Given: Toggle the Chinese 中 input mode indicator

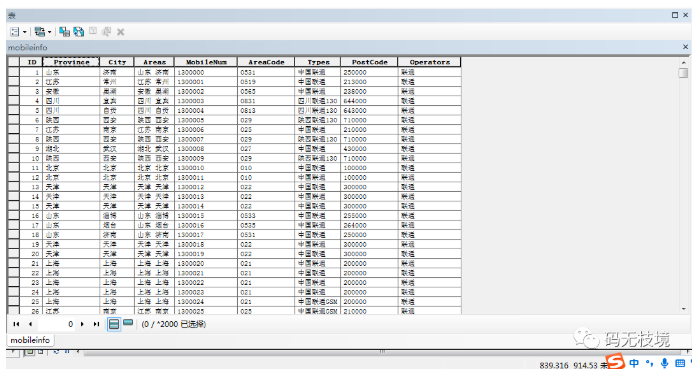Looking at the screenshot, I should 634,363.
